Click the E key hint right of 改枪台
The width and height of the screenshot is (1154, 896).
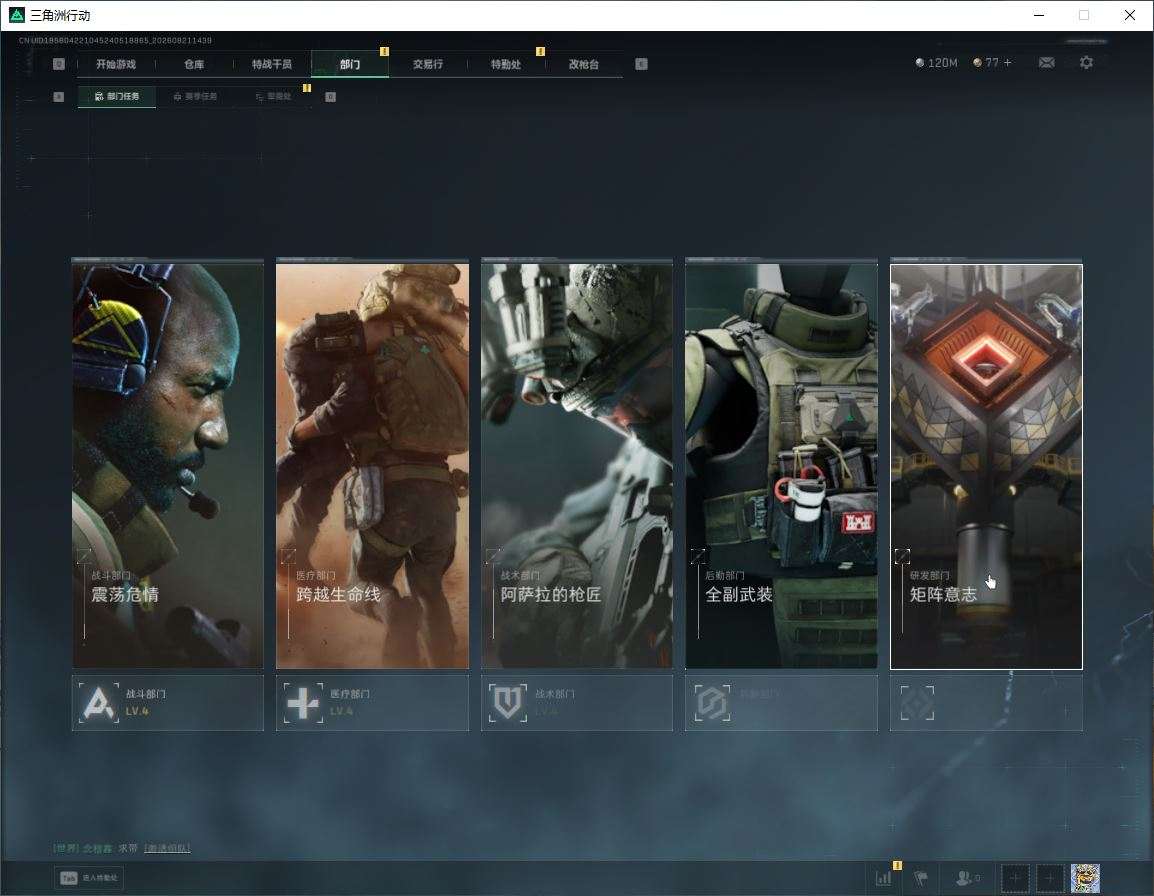pos(641,64)
